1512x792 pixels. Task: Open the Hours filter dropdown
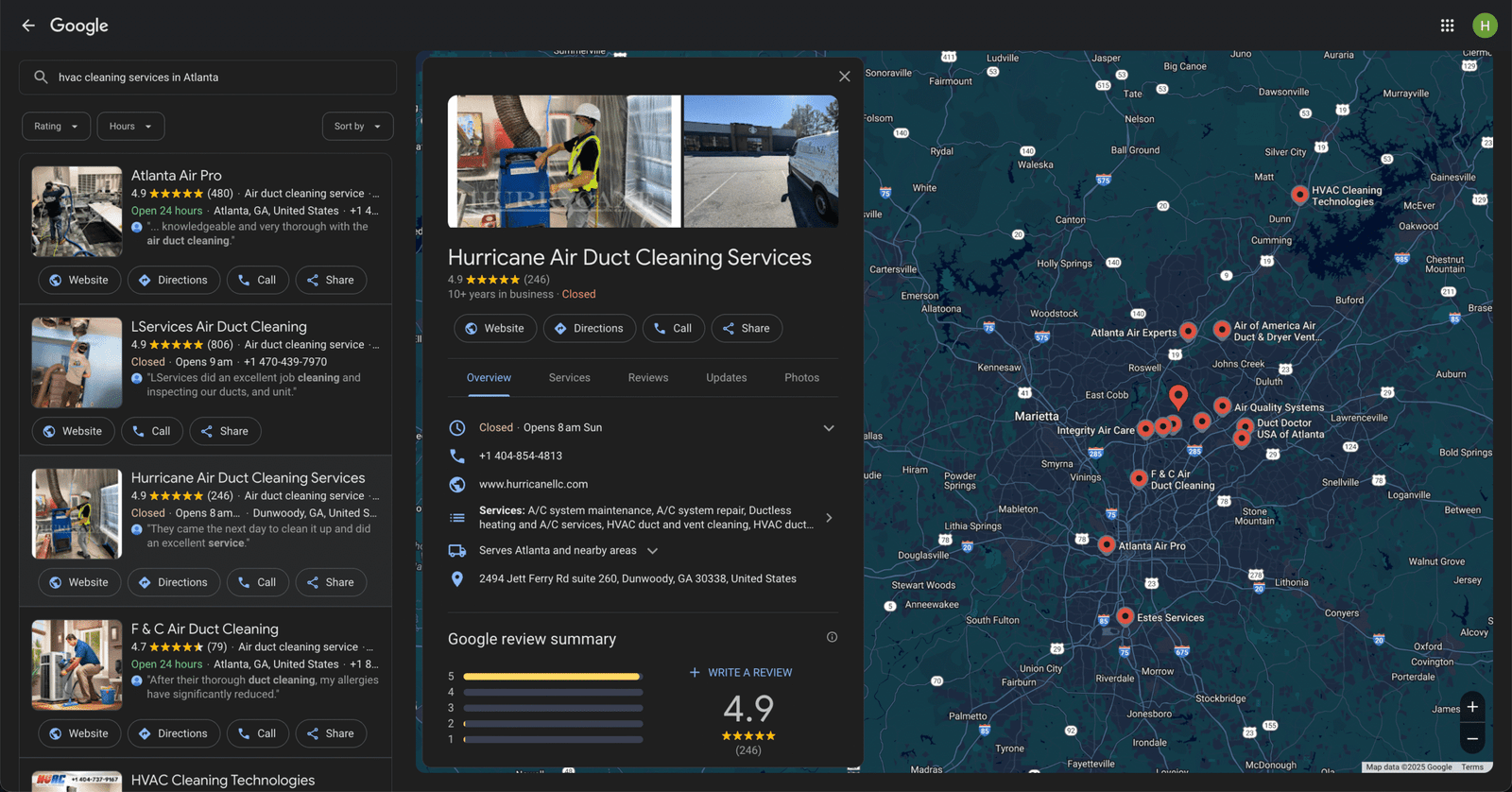pyautogui.click(x=130, y=127)
